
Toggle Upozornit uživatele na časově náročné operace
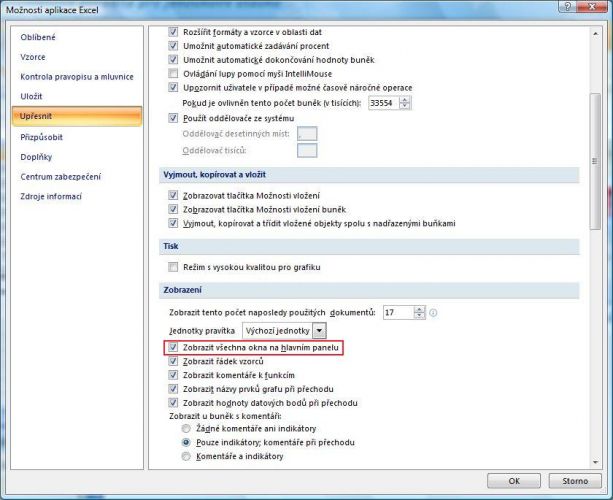coord(173,88)
